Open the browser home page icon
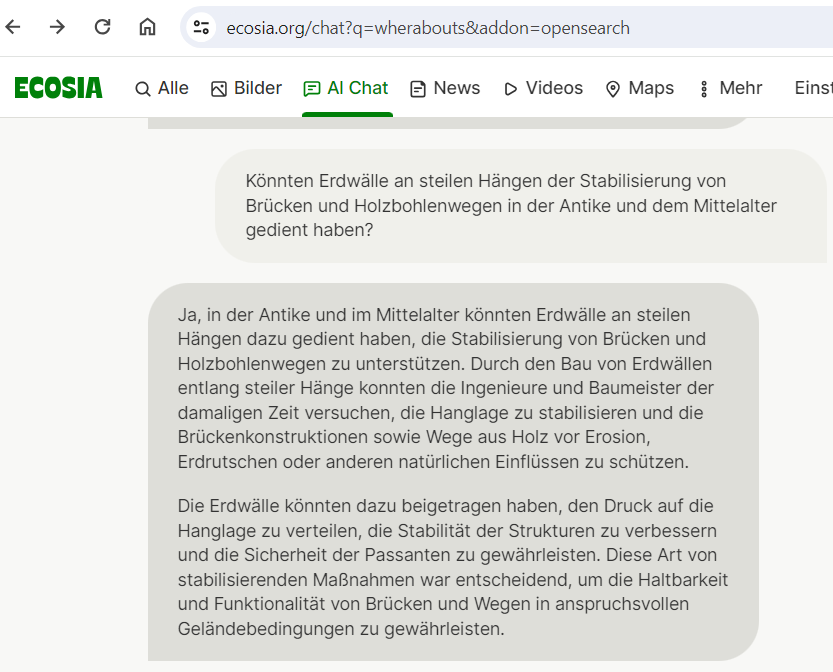This screenshot has width=833, height=672. point(147,27)
